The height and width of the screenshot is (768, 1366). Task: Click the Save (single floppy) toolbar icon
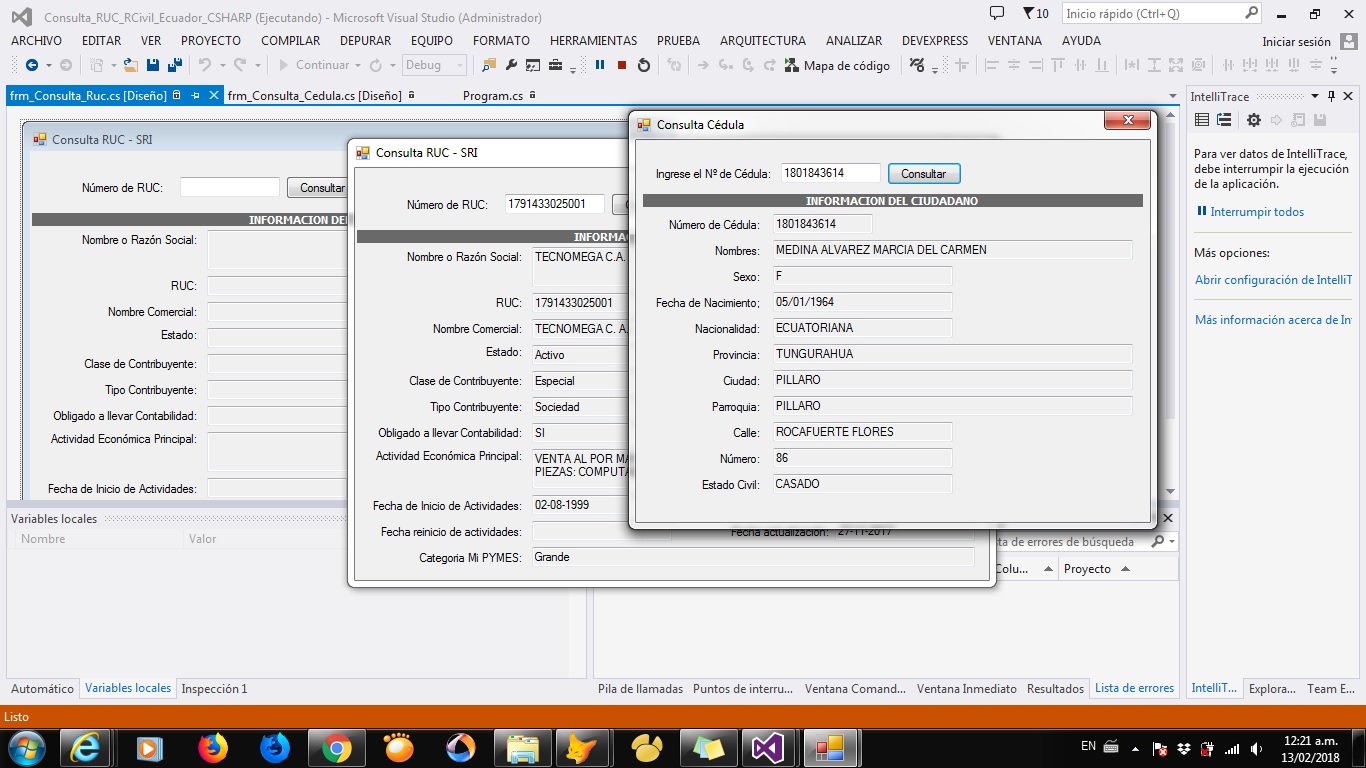[153, 65]
